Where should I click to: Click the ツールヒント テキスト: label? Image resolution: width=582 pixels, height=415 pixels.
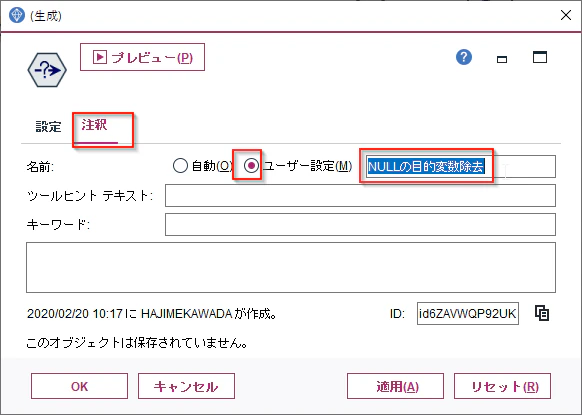pos(89,196)
